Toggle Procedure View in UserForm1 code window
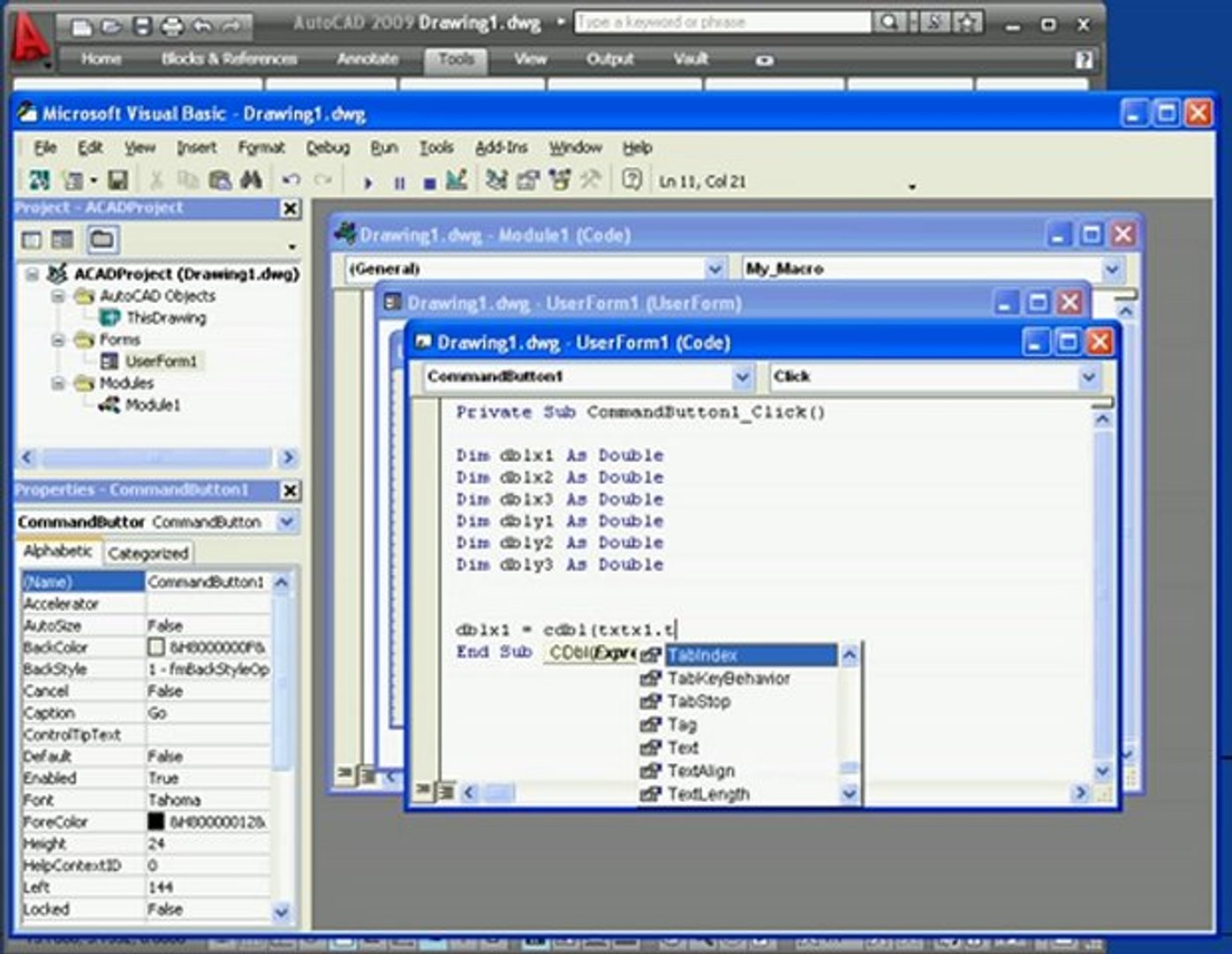The height and width of the screenshot is (954, 1232). [424, 791]
